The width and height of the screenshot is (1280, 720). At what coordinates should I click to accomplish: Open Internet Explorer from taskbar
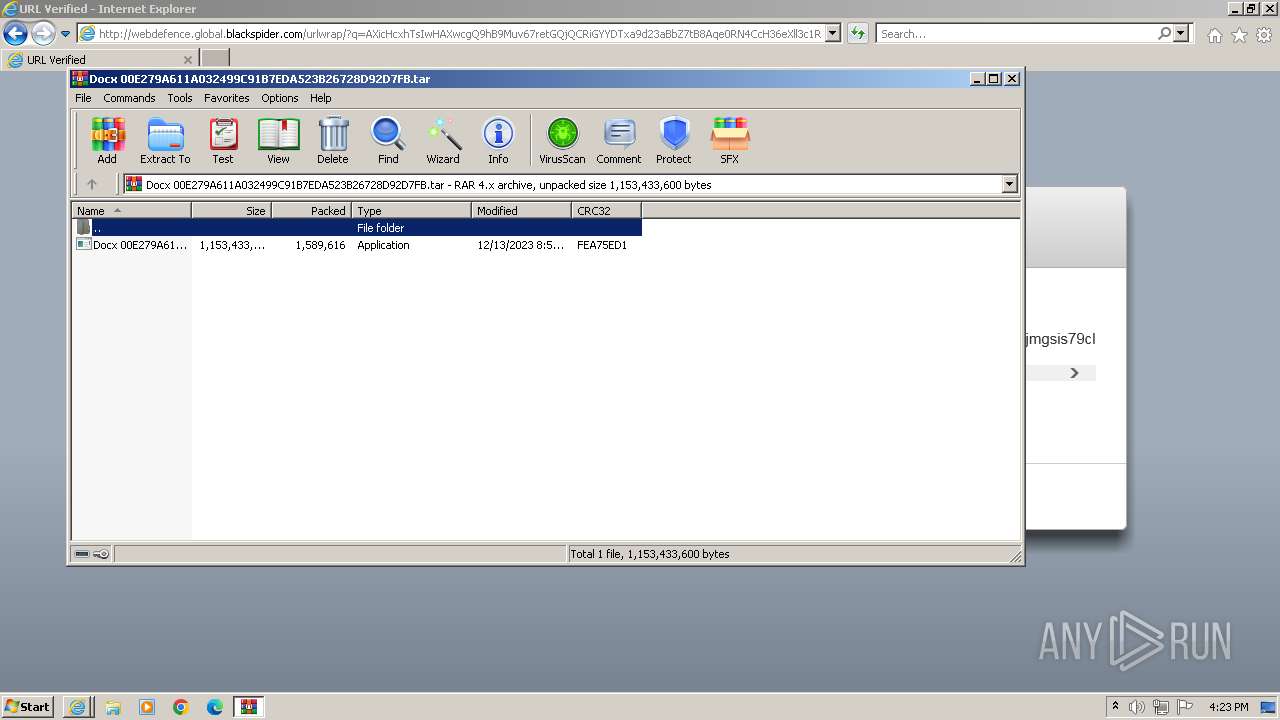[77, 707]
